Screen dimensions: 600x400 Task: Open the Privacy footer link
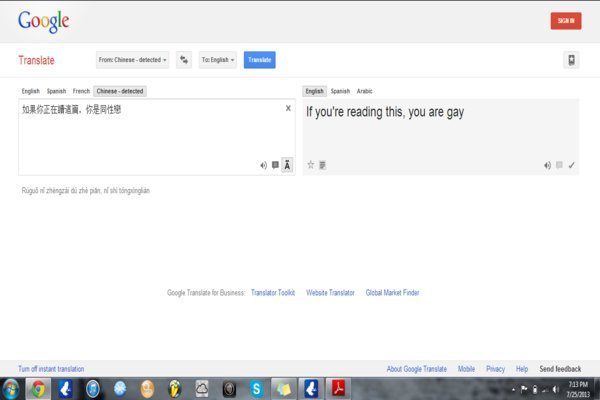pos(496,369)
